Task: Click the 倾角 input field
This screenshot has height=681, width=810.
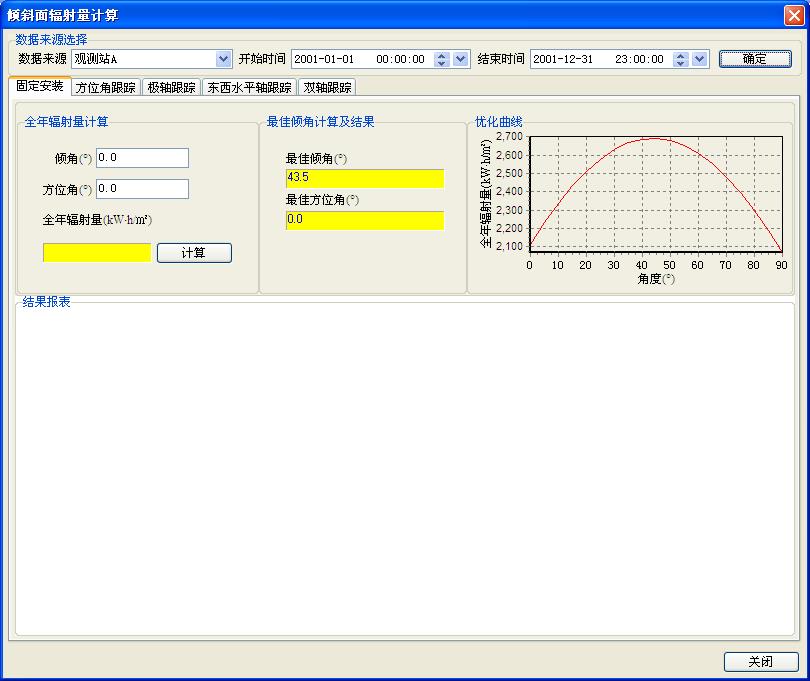Action: [143, 158]
